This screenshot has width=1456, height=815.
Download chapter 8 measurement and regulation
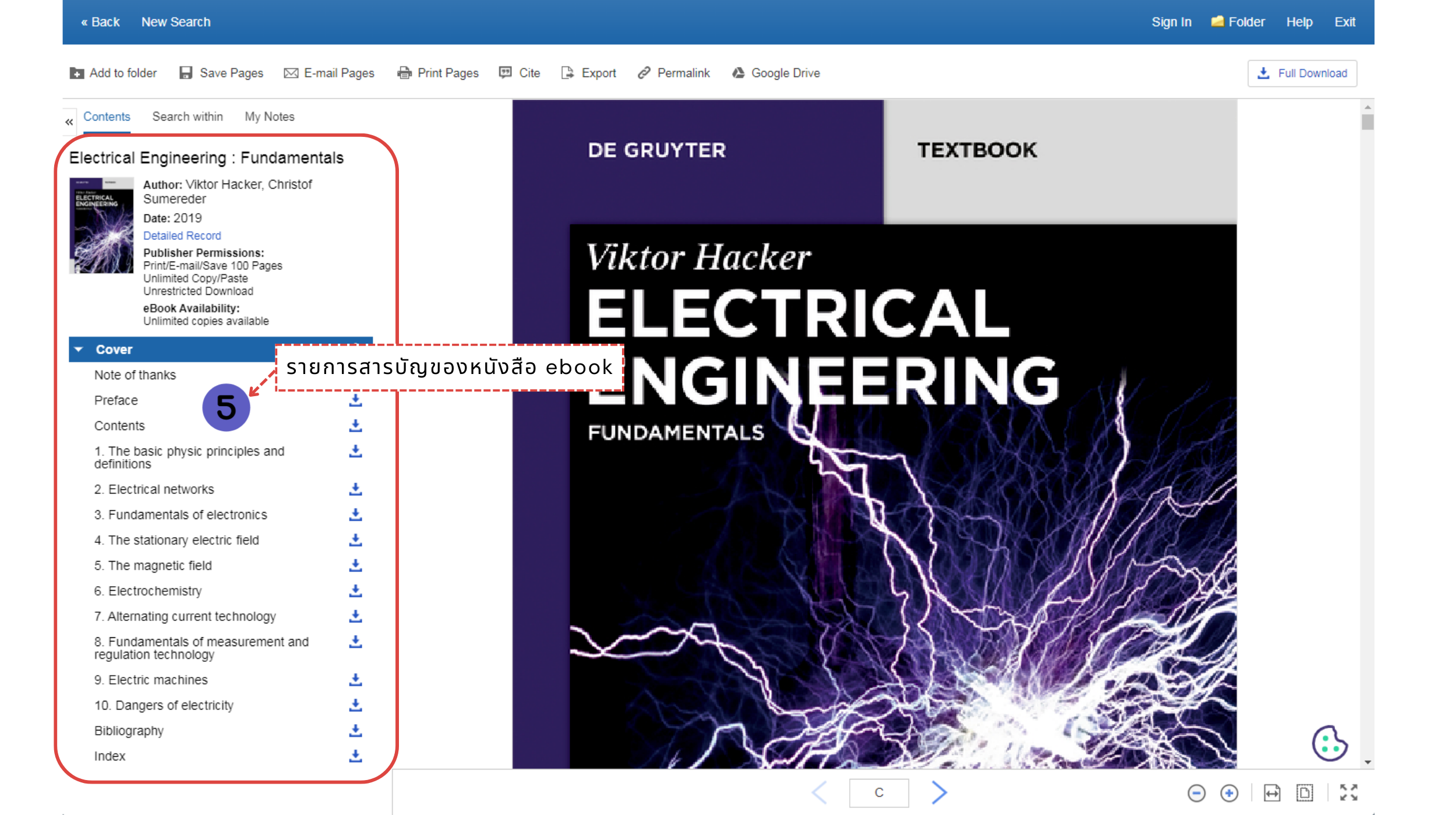coord(355,641)
